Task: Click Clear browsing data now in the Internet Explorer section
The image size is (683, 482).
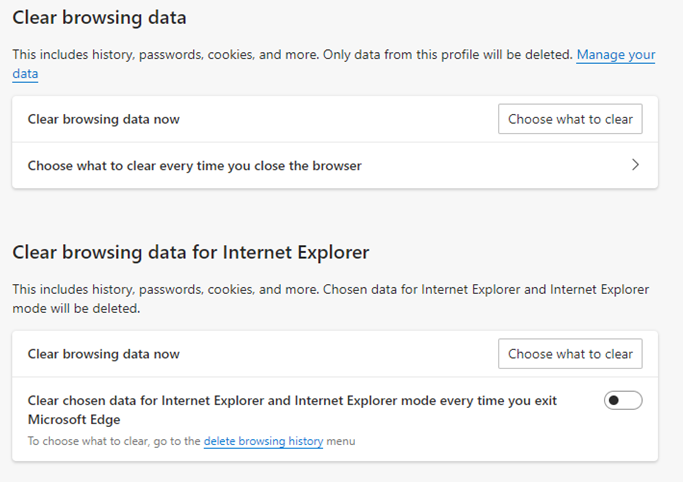Action: click(104, 354)
